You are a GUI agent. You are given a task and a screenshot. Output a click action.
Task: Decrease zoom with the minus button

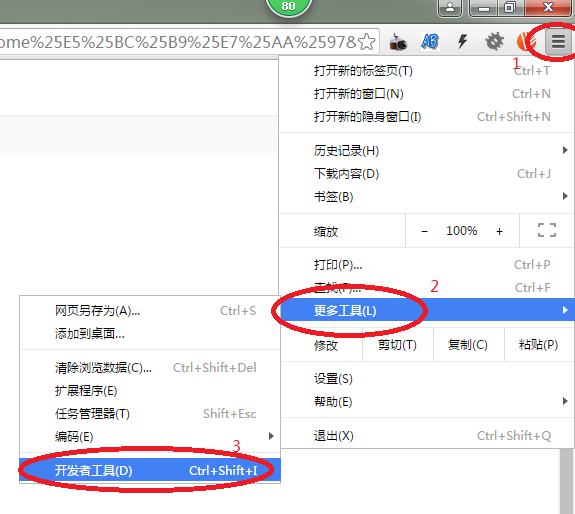coord(424,231)
